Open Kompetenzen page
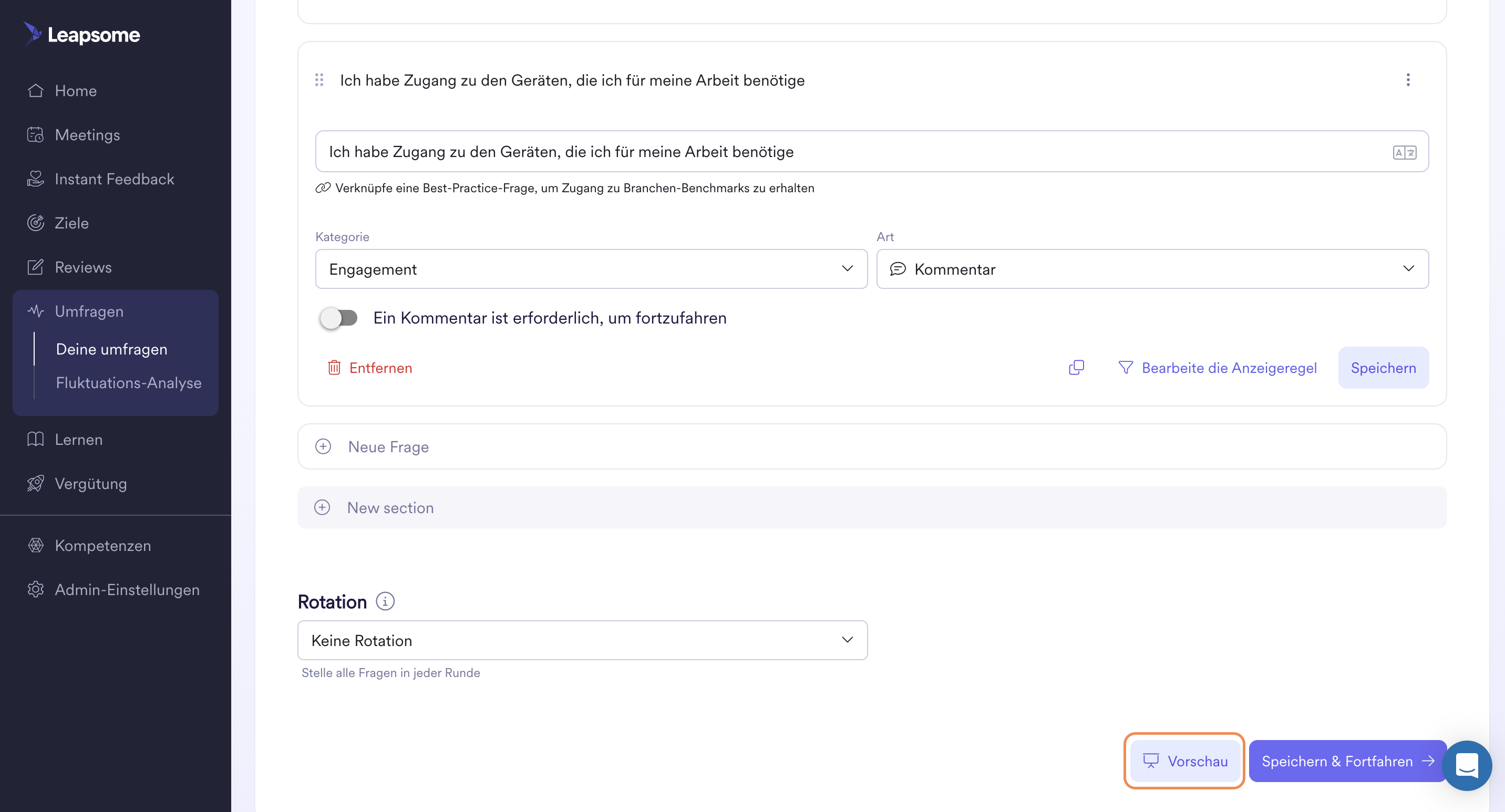 (89, 545)
